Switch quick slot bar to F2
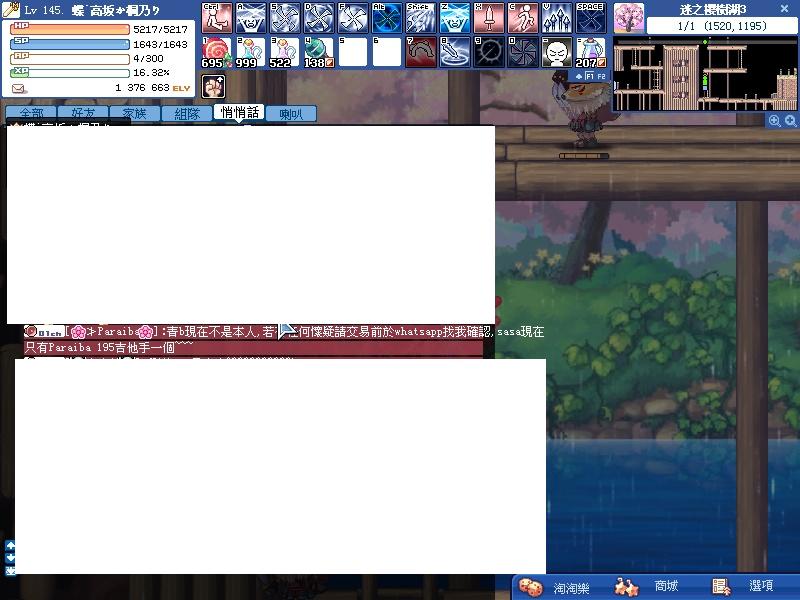 602,76
